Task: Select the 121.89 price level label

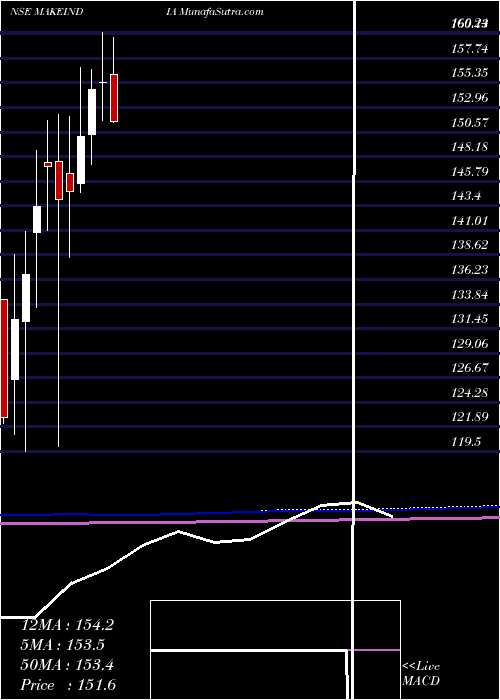Action: (469, 417)
